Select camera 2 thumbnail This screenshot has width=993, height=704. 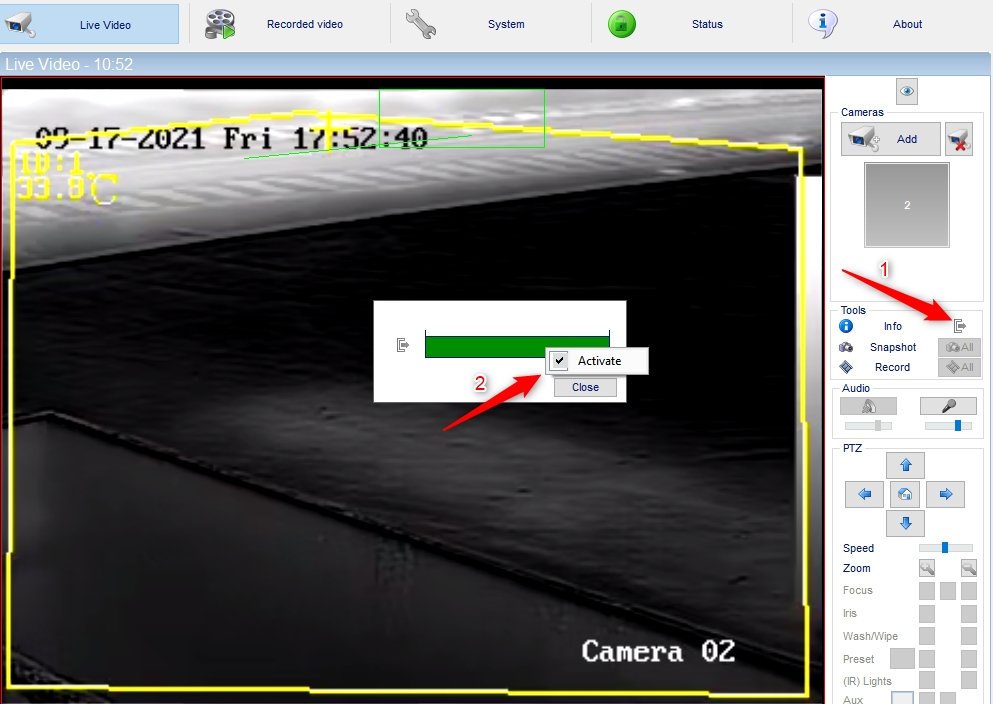907,205
